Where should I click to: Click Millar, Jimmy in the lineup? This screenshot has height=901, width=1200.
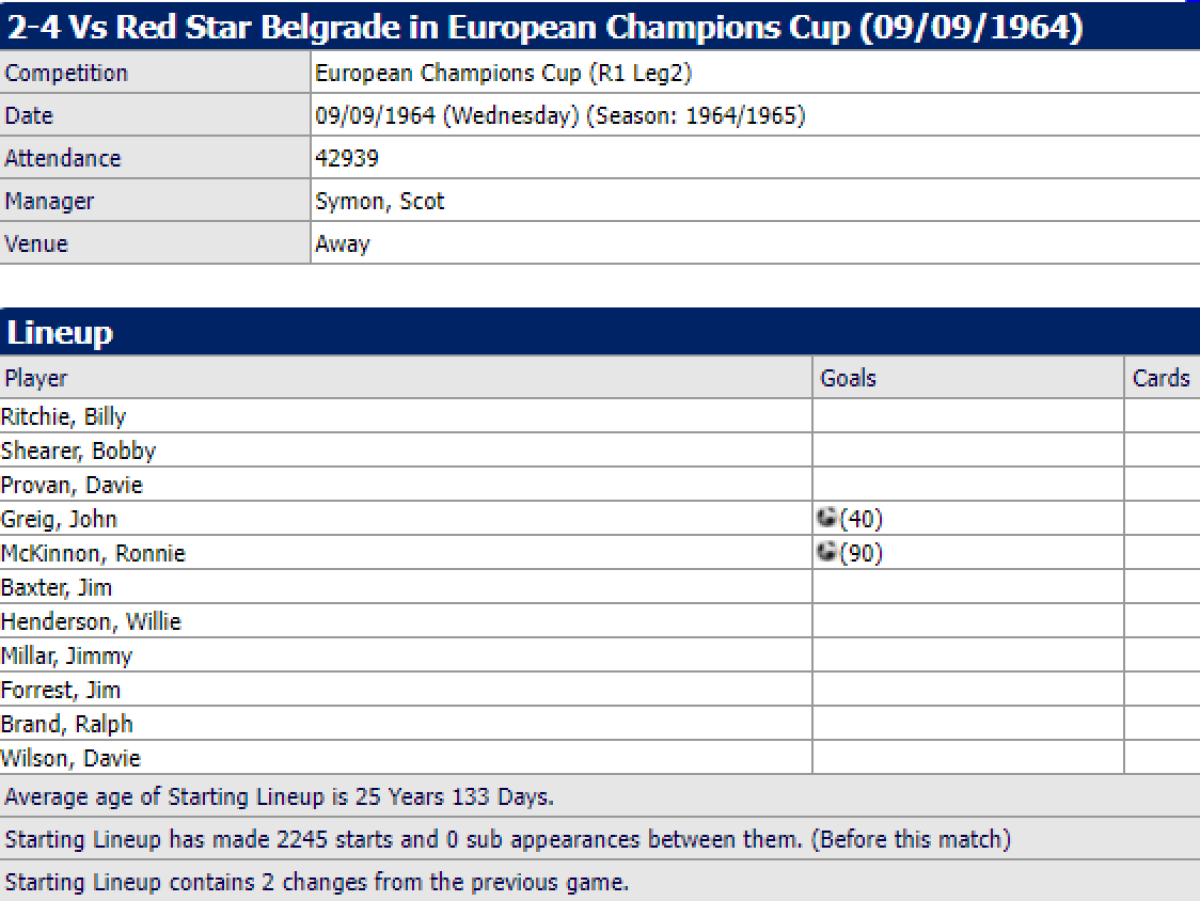coord(66,655)
